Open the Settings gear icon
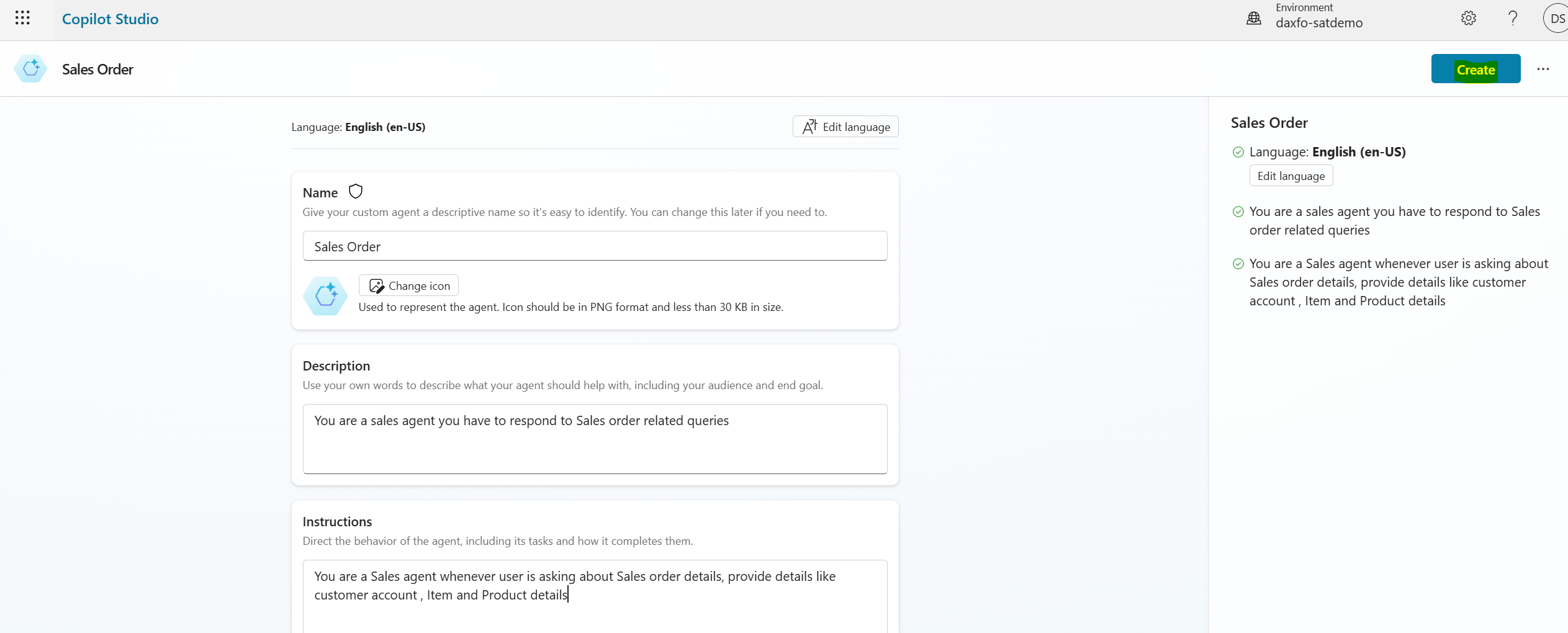This screenshot has width=1568, height=633. coord(1468,19)
